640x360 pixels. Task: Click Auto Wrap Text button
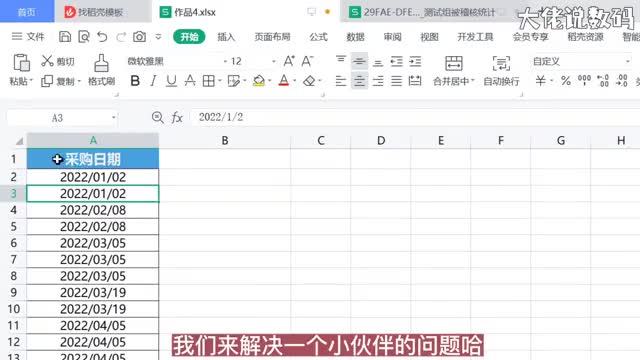[501, 71]
